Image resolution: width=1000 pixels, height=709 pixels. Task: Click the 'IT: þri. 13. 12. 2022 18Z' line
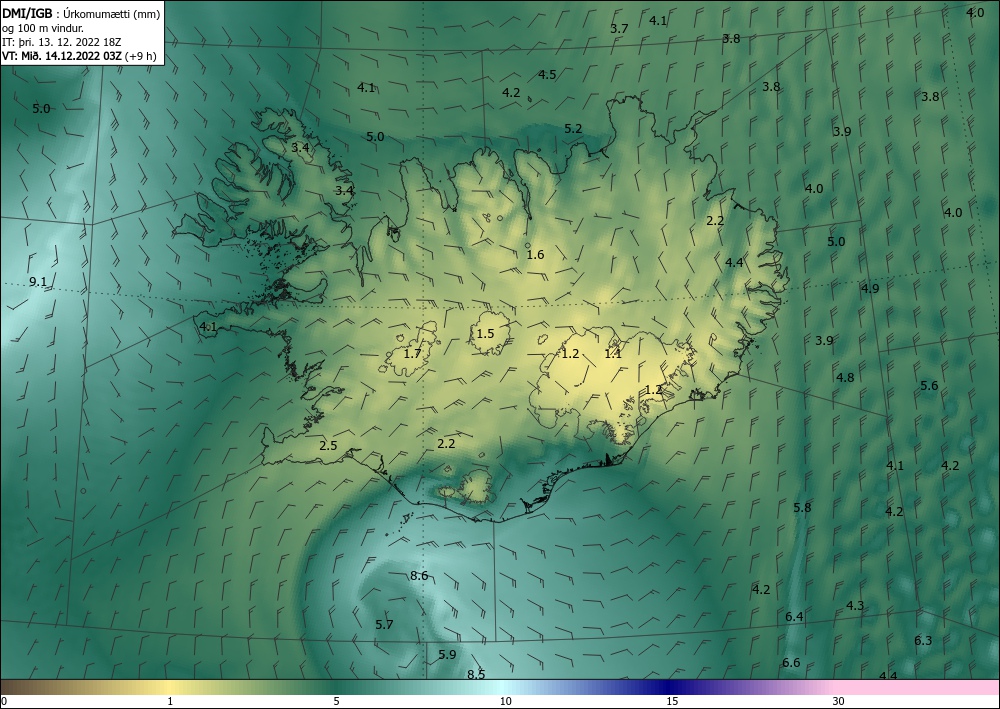[62, 42]
